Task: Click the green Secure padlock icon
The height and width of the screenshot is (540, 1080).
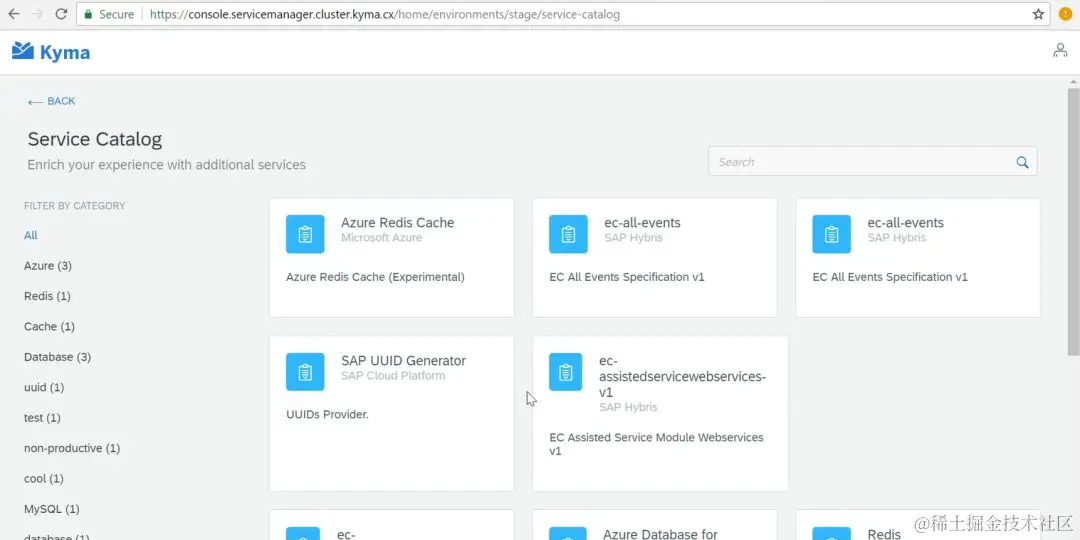Action: pyautogui.click(x=87, y=14)
